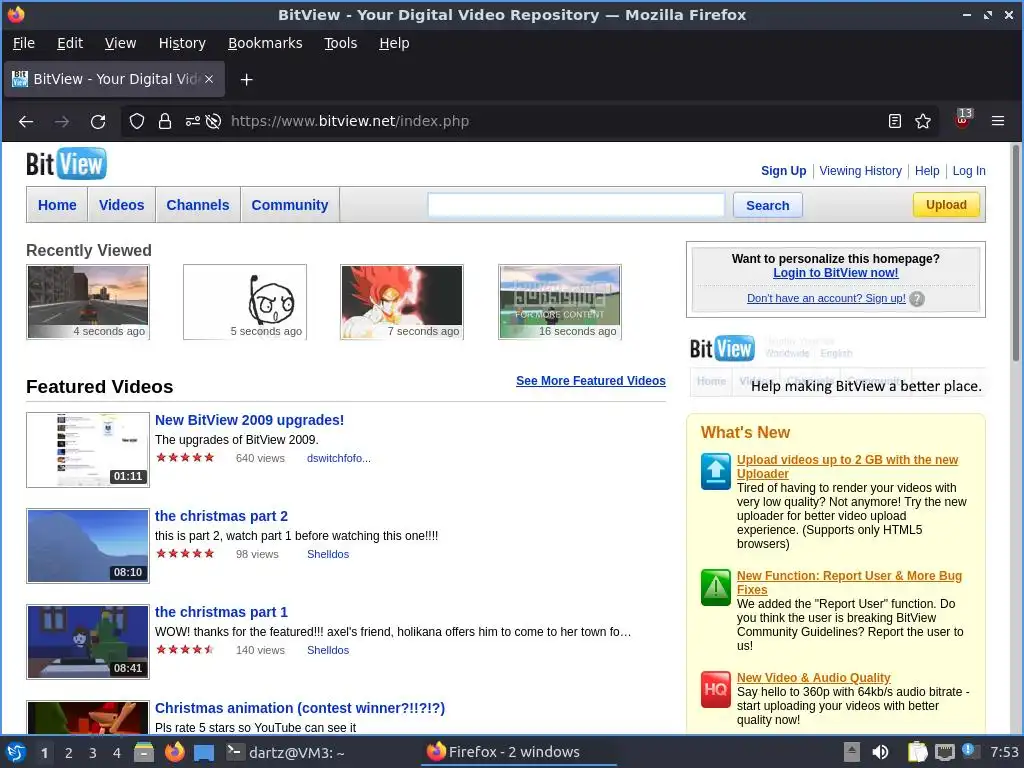Click the Search button
The image size is (1024, 768).
[x=768, y=206]
